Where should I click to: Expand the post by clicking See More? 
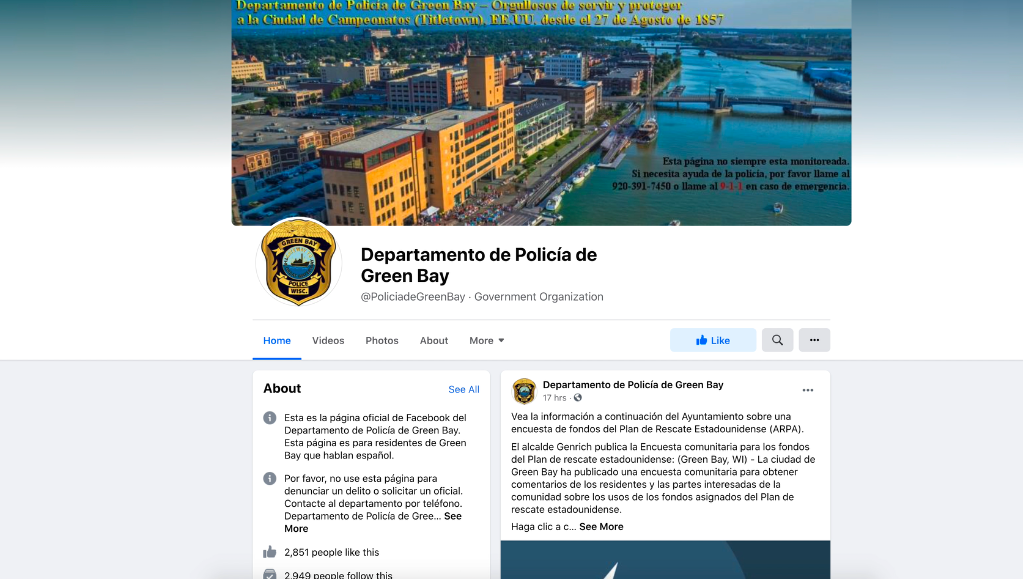[601, 525]
